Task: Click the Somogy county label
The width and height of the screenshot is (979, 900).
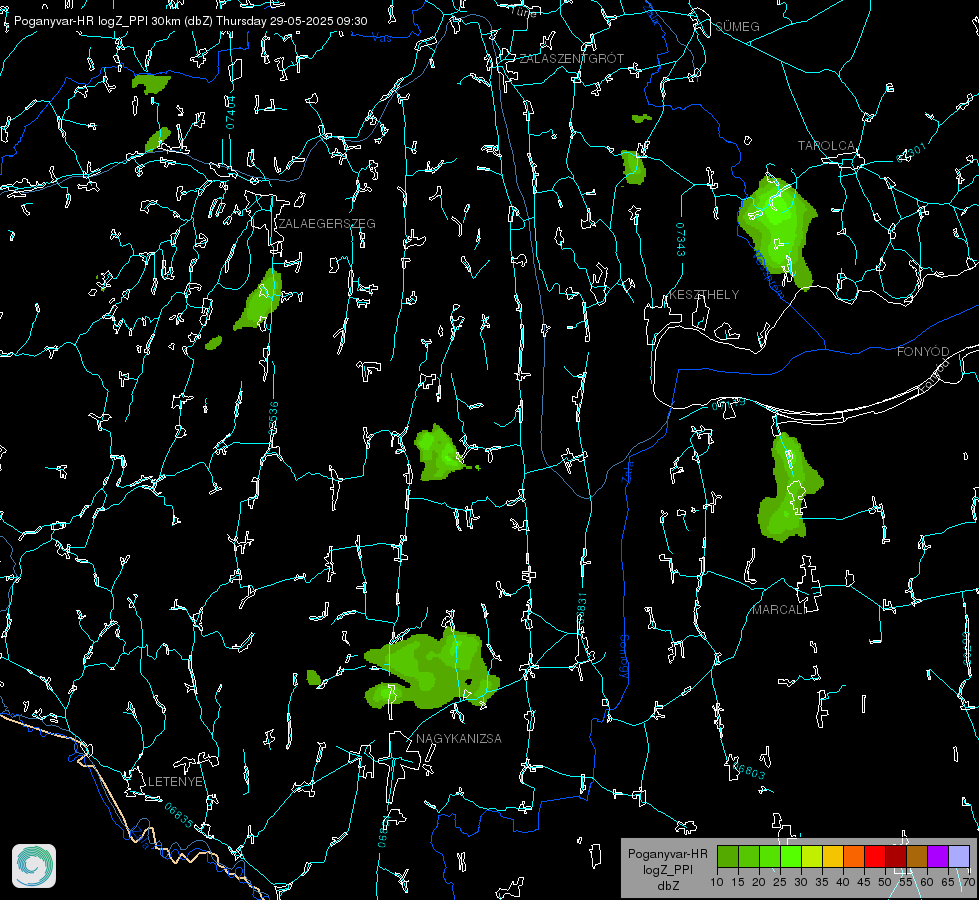Action: (x=624, y=657)
